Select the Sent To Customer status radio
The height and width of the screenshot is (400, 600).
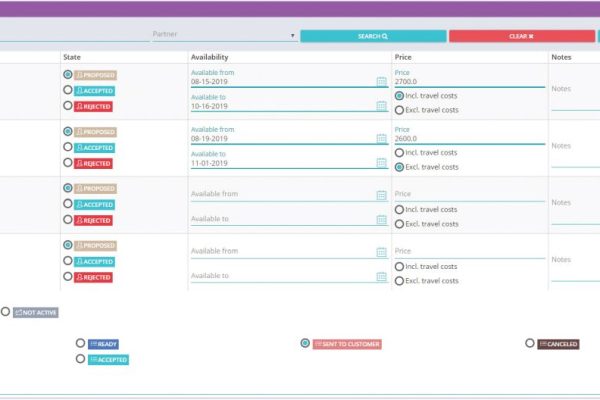(x=305, y=343)
